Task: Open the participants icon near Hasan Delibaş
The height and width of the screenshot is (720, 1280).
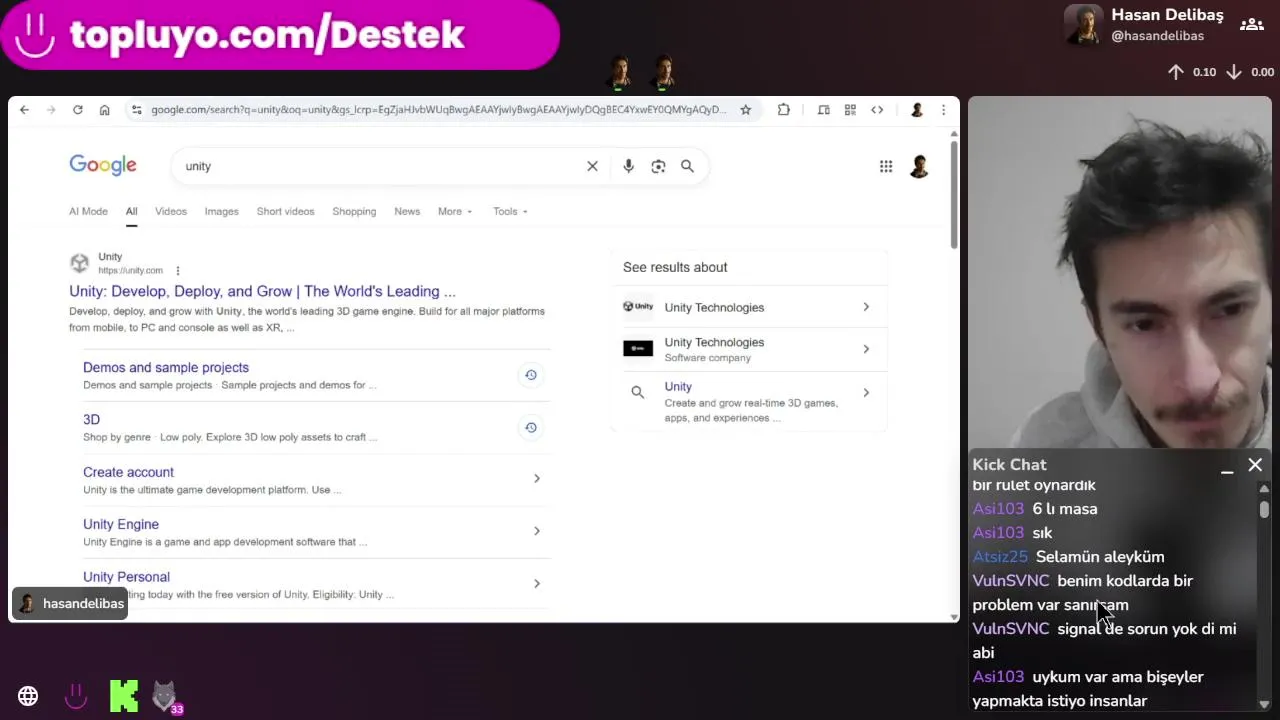Action: (x=1251, y=25)
